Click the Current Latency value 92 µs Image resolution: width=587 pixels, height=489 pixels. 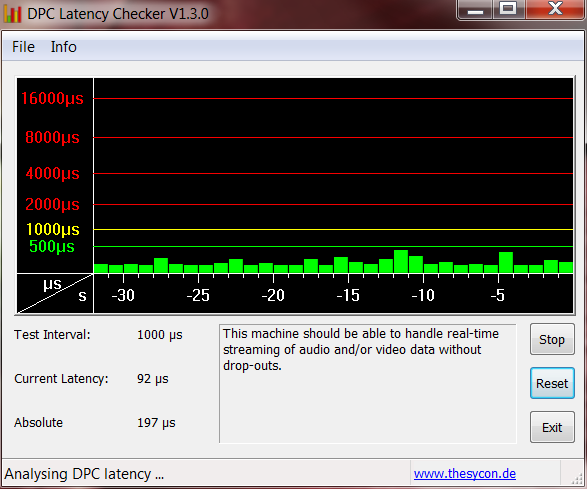[153, 379]
